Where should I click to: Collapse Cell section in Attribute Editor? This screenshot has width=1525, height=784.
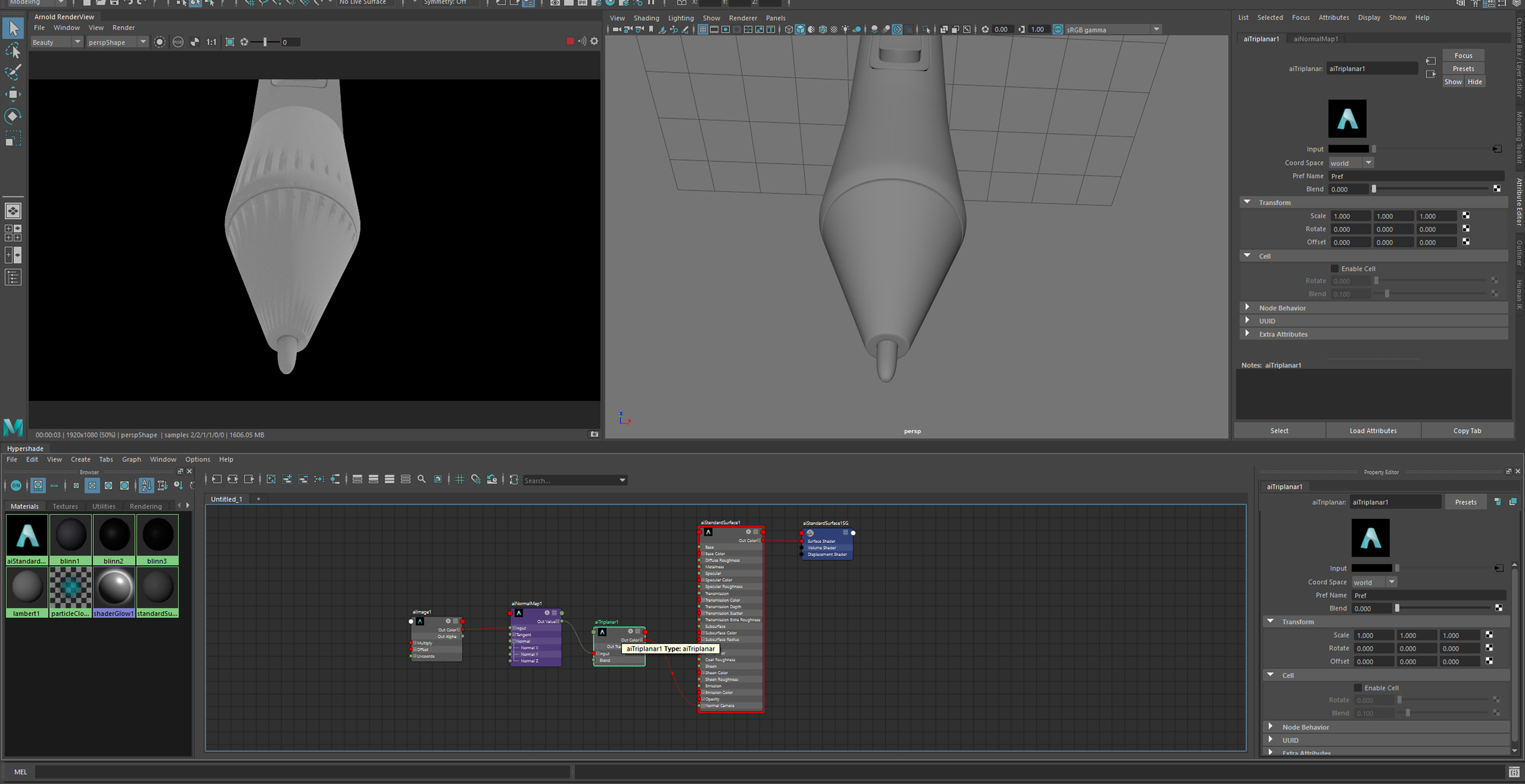pos(1247,256)
